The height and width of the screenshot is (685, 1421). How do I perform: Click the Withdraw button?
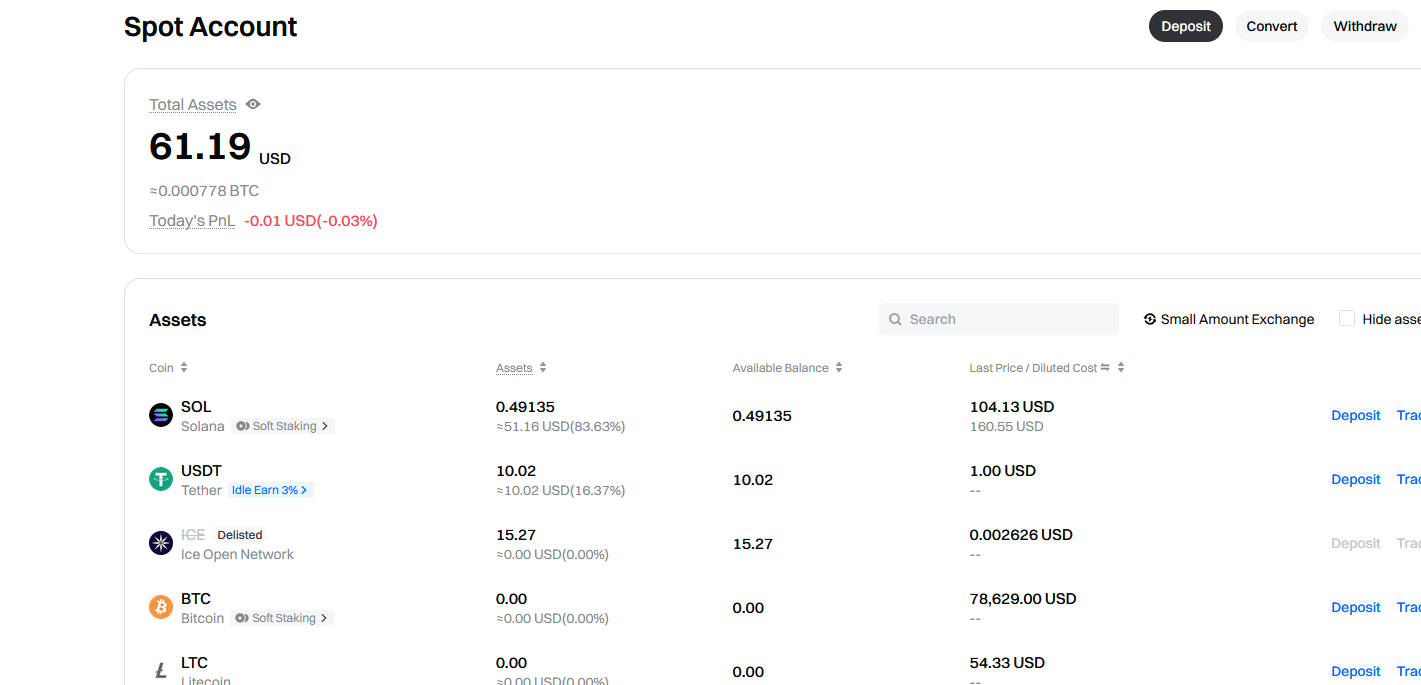[x=1365, y=26]
